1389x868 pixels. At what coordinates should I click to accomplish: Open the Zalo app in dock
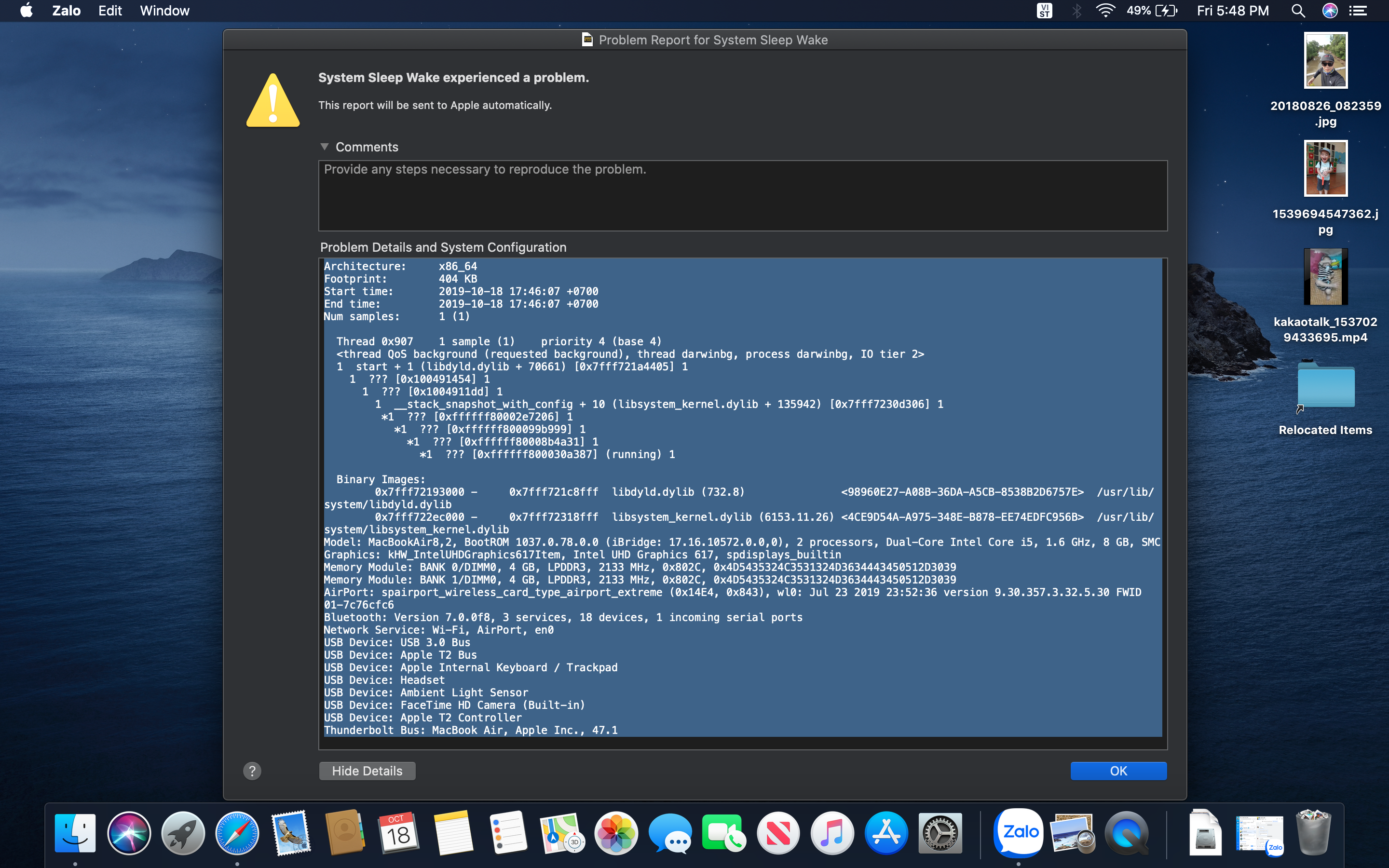pos(1019,832)
